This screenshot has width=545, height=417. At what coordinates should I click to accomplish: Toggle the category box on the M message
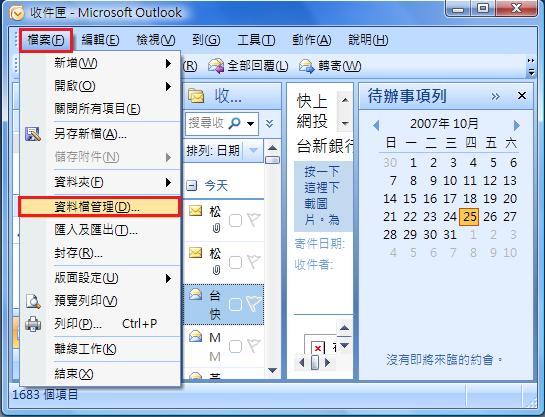click(235, 346)
